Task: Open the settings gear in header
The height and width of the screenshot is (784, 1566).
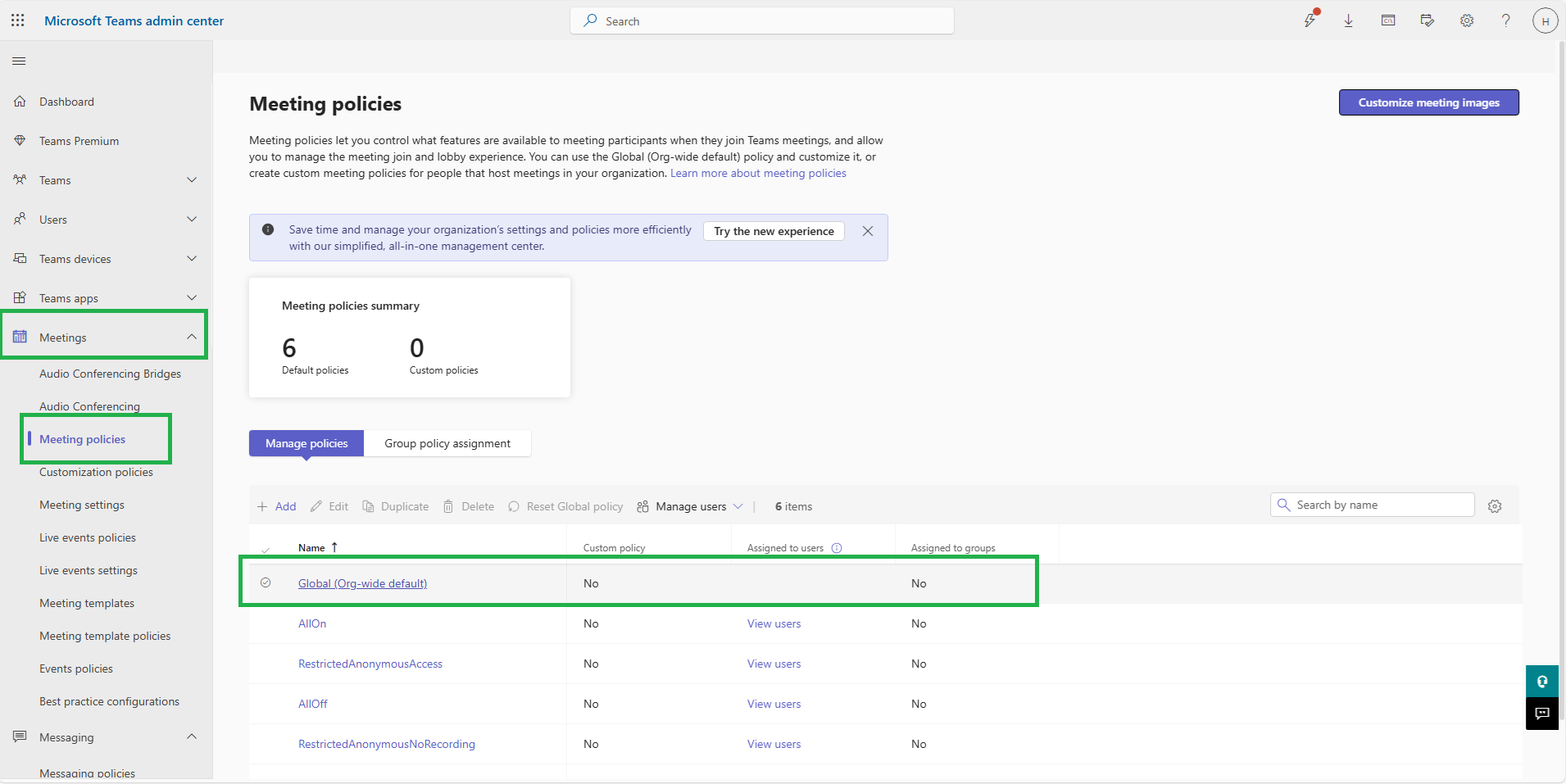Action: [1467, 20]
